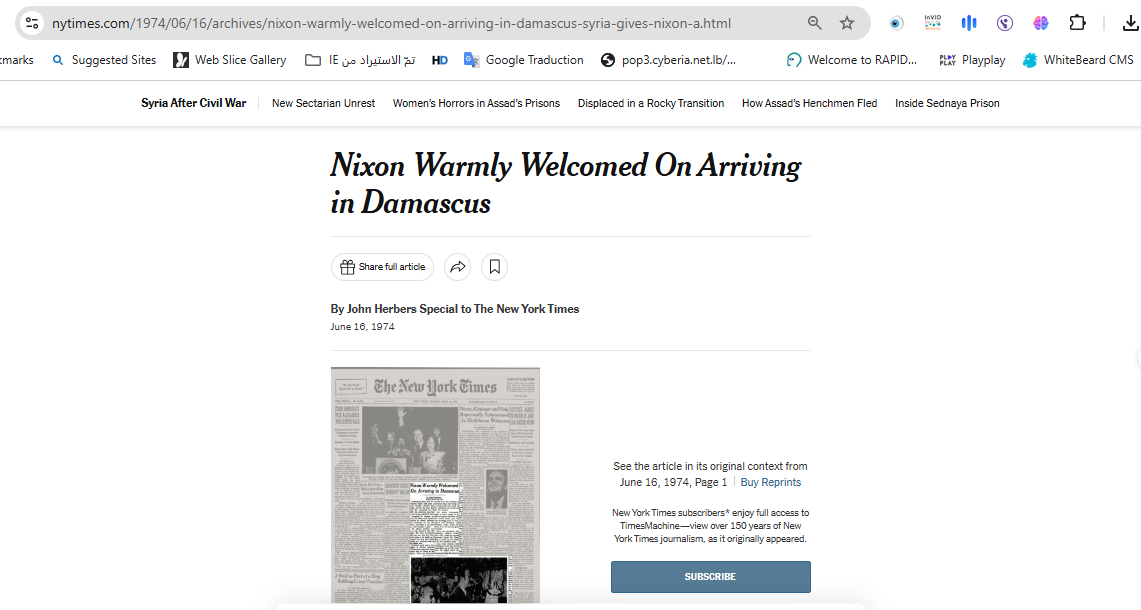1141x610 pixels.
Task: Open the pink brain extension
Action: click(x=1041, y=23)
